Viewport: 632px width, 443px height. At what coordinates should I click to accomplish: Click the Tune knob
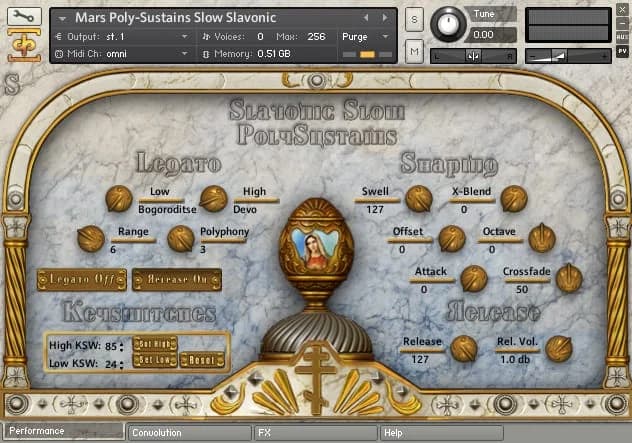(448, 24)
